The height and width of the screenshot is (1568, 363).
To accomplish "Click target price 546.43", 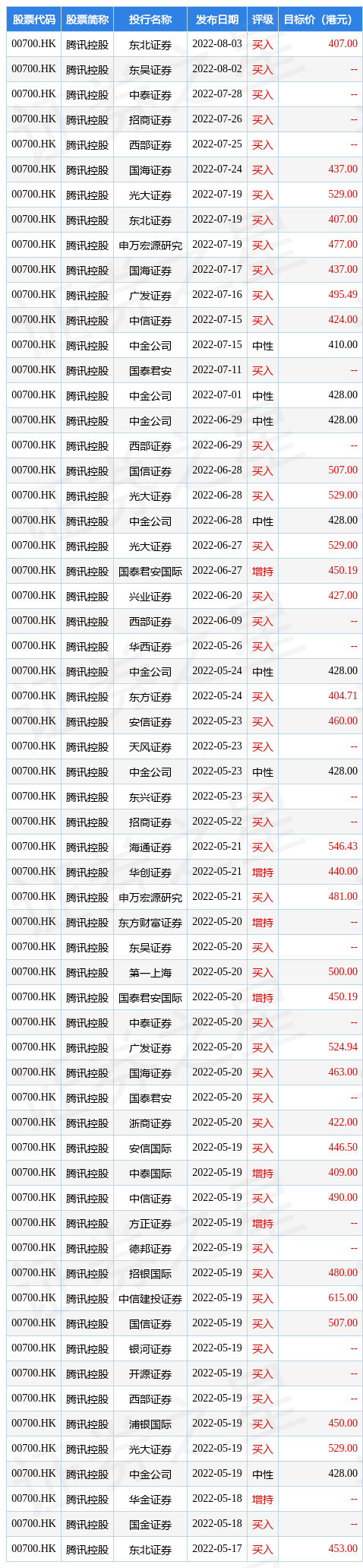I will [x=342, y=847].
